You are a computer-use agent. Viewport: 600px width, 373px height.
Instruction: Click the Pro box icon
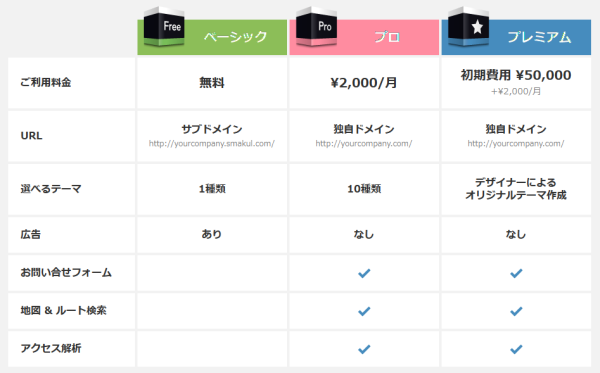316,27
